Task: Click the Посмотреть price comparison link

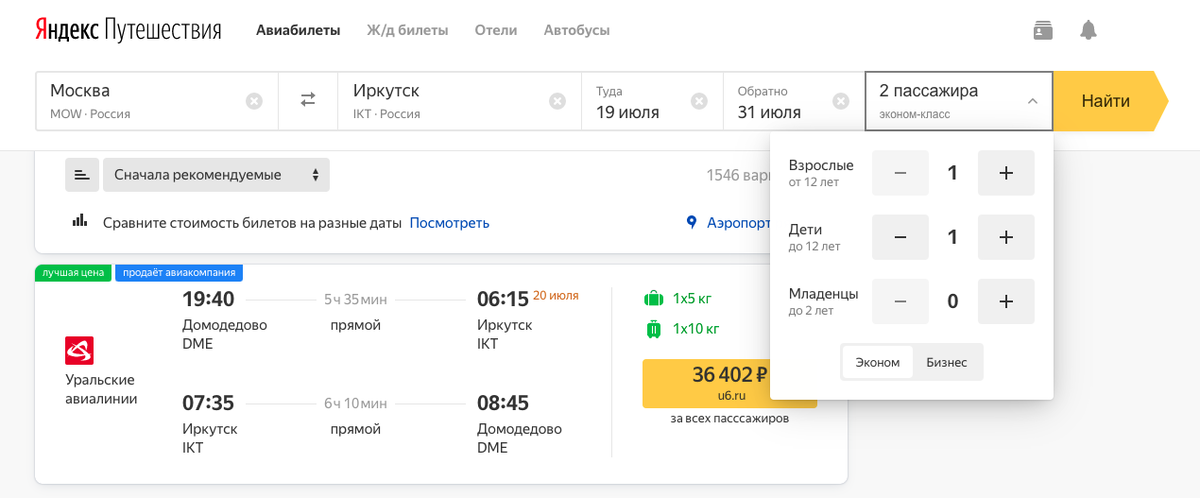Action: 449,223
